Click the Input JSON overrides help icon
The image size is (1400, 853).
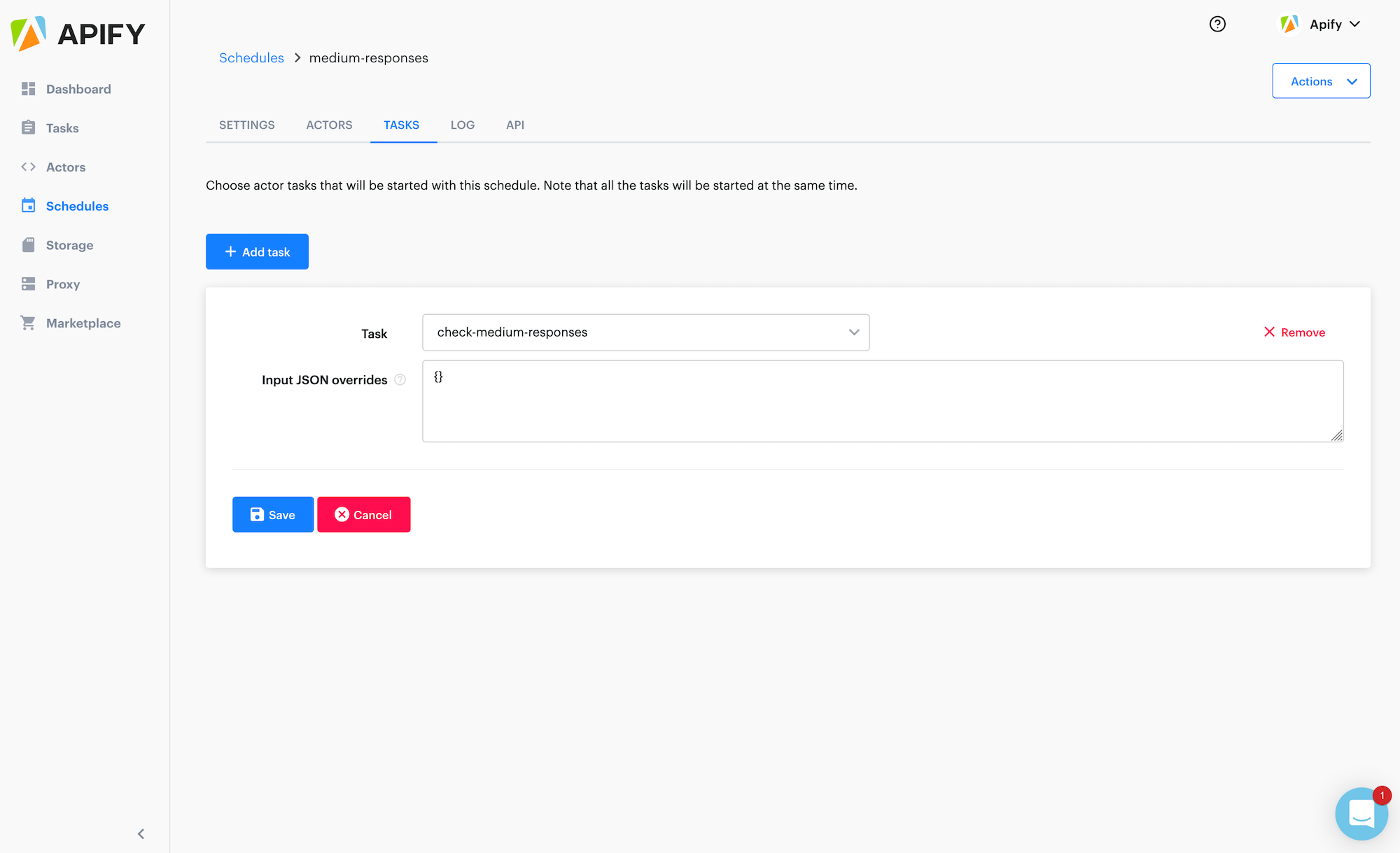pyautogui.click(x=400, y=379)
